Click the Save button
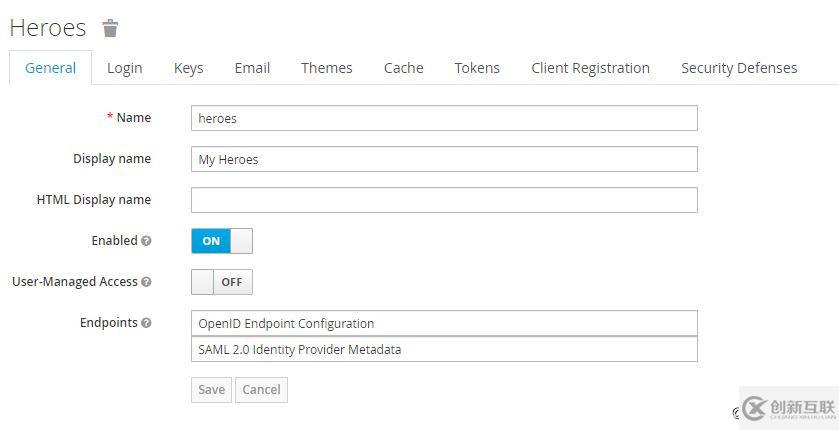 tap(211, 389)
